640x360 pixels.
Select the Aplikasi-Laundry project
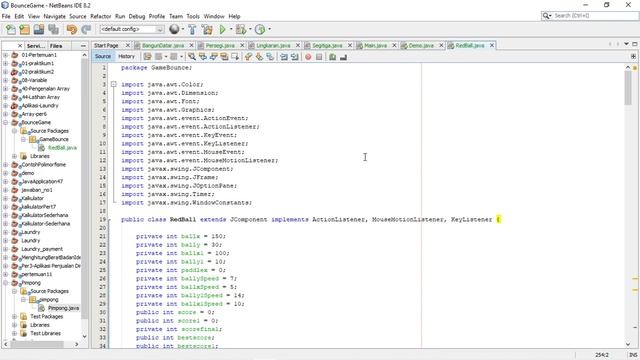click(x=40, y=105)
